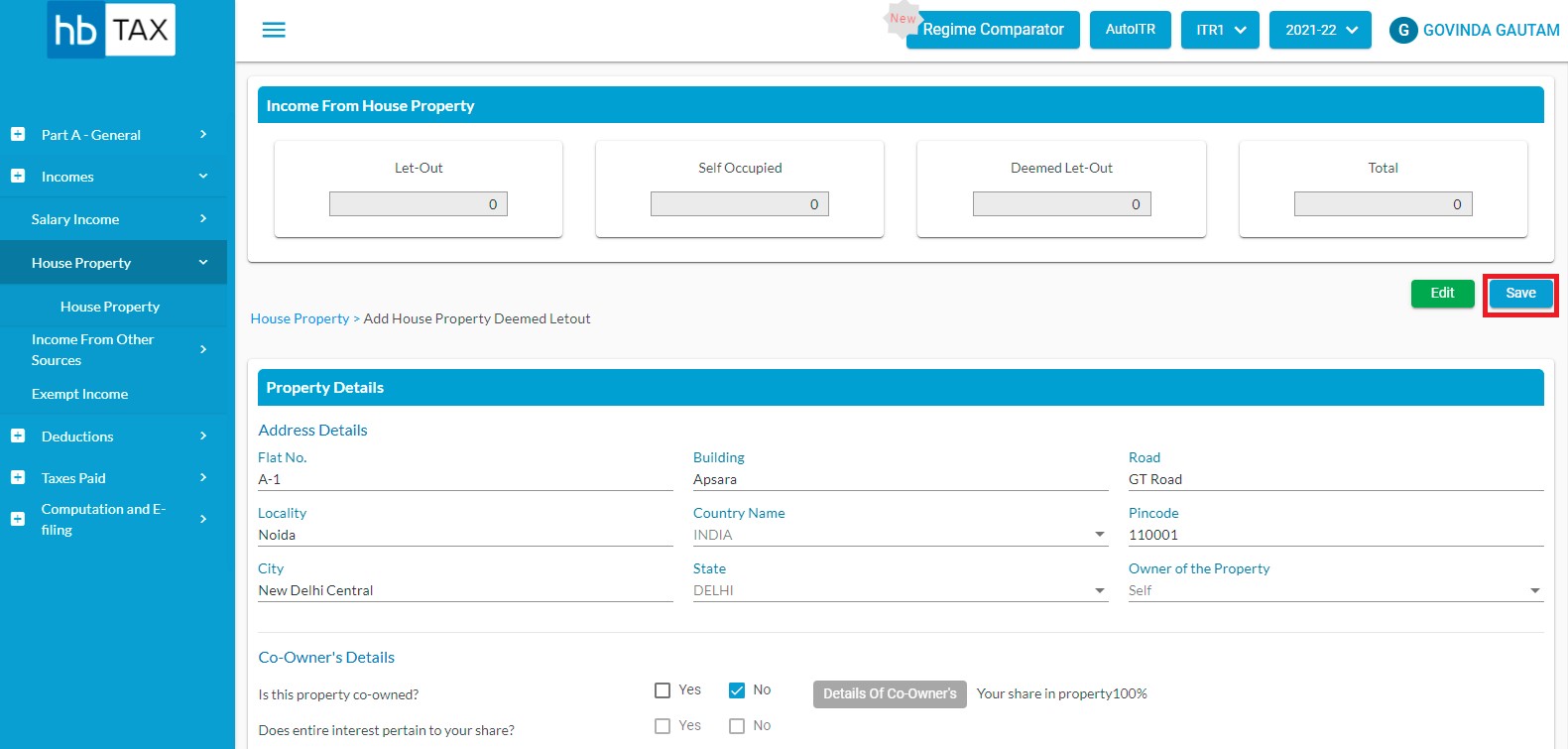This screenshot has height=749, width=1568.
Task: Click 'Your share in property100%' text
Action: coord(1062,693)
